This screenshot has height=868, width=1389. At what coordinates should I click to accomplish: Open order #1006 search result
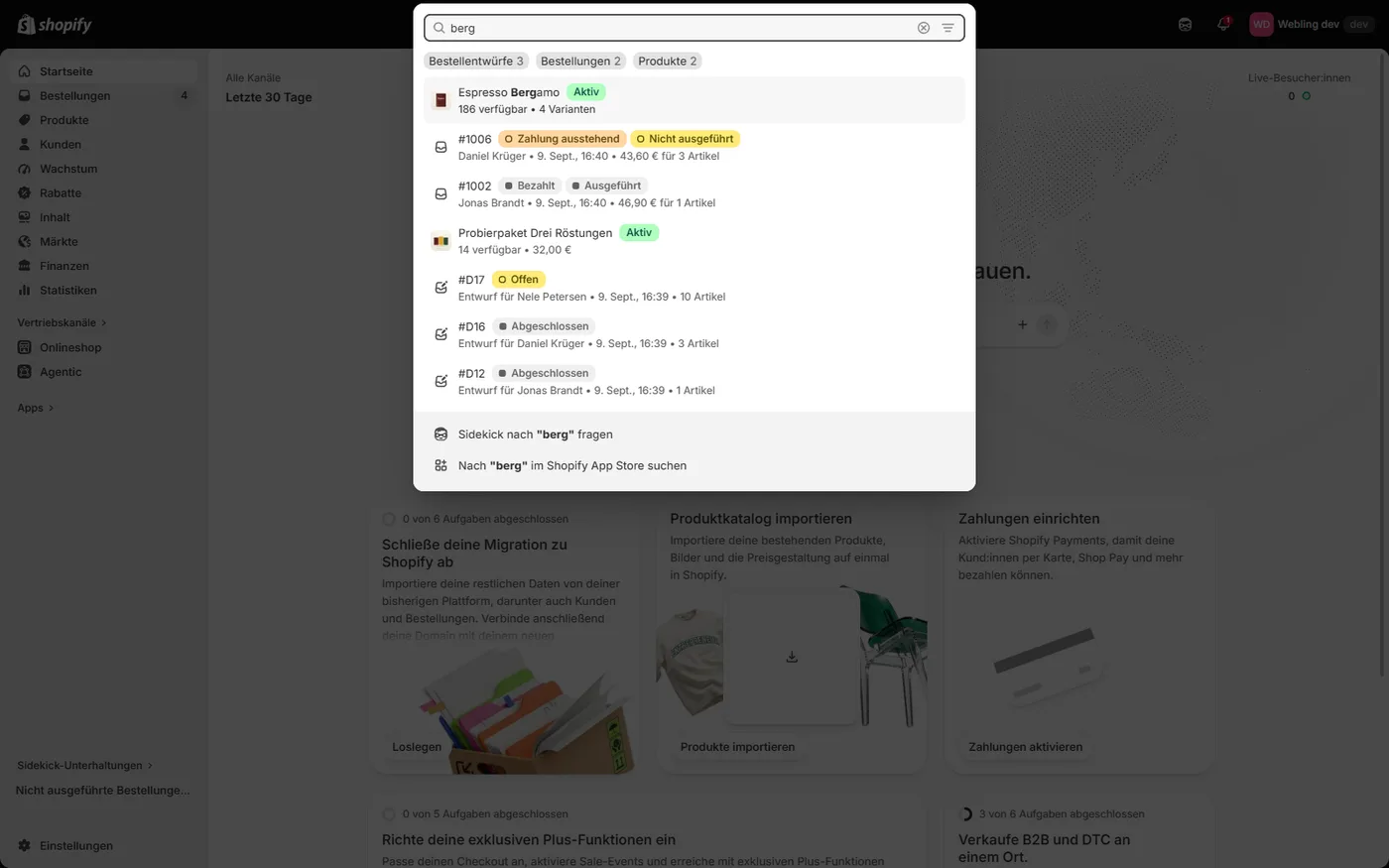click(694, 147)
